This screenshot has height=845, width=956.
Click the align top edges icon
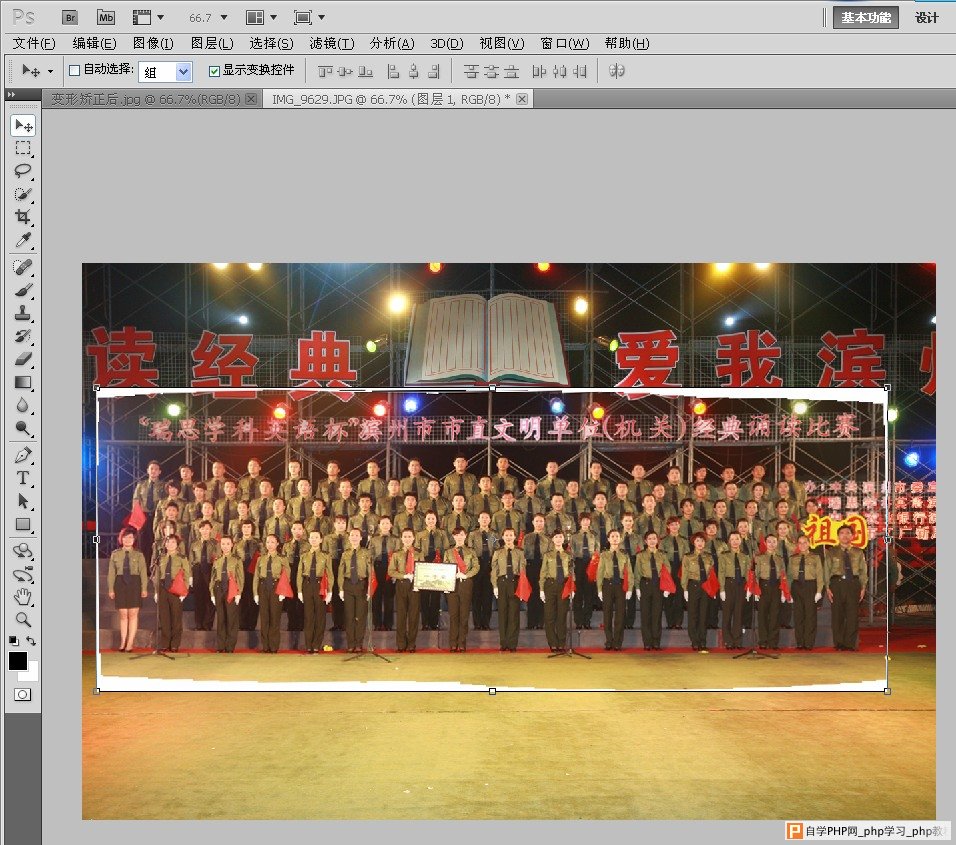(325, 71)
